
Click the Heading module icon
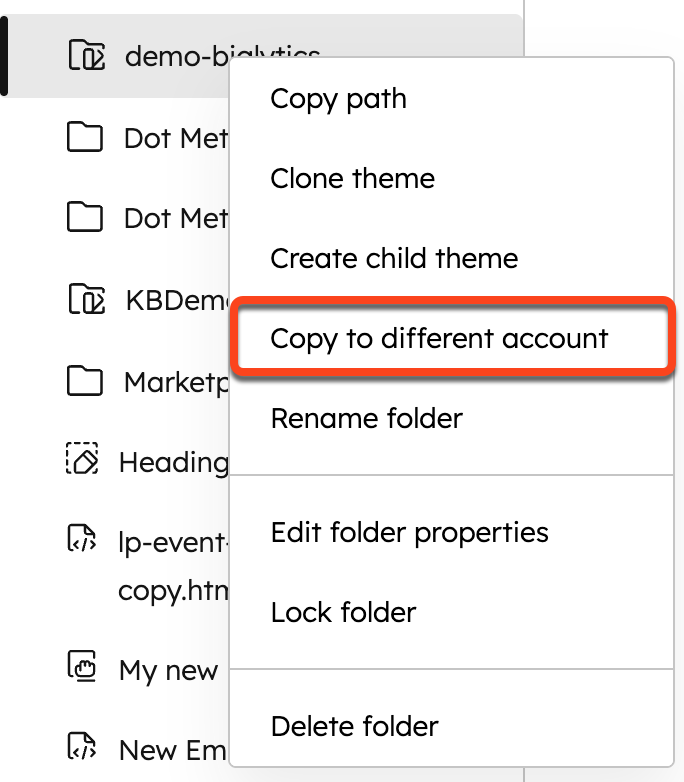[x=82, y=458]
